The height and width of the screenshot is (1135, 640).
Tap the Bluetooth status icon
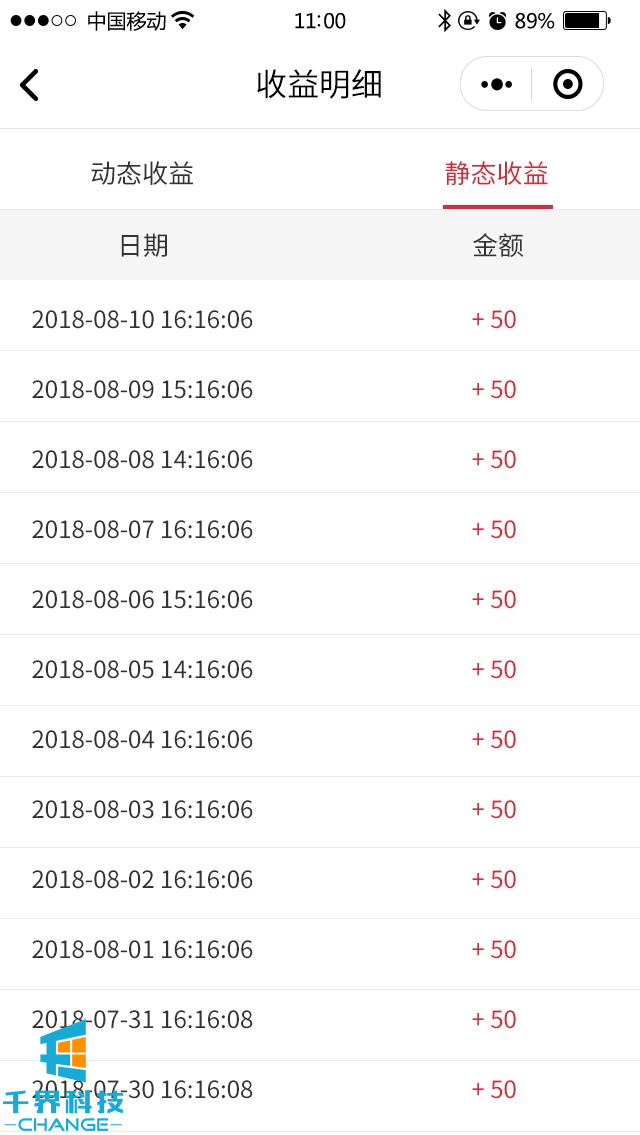pyautogui.click(x=444, y=20)
